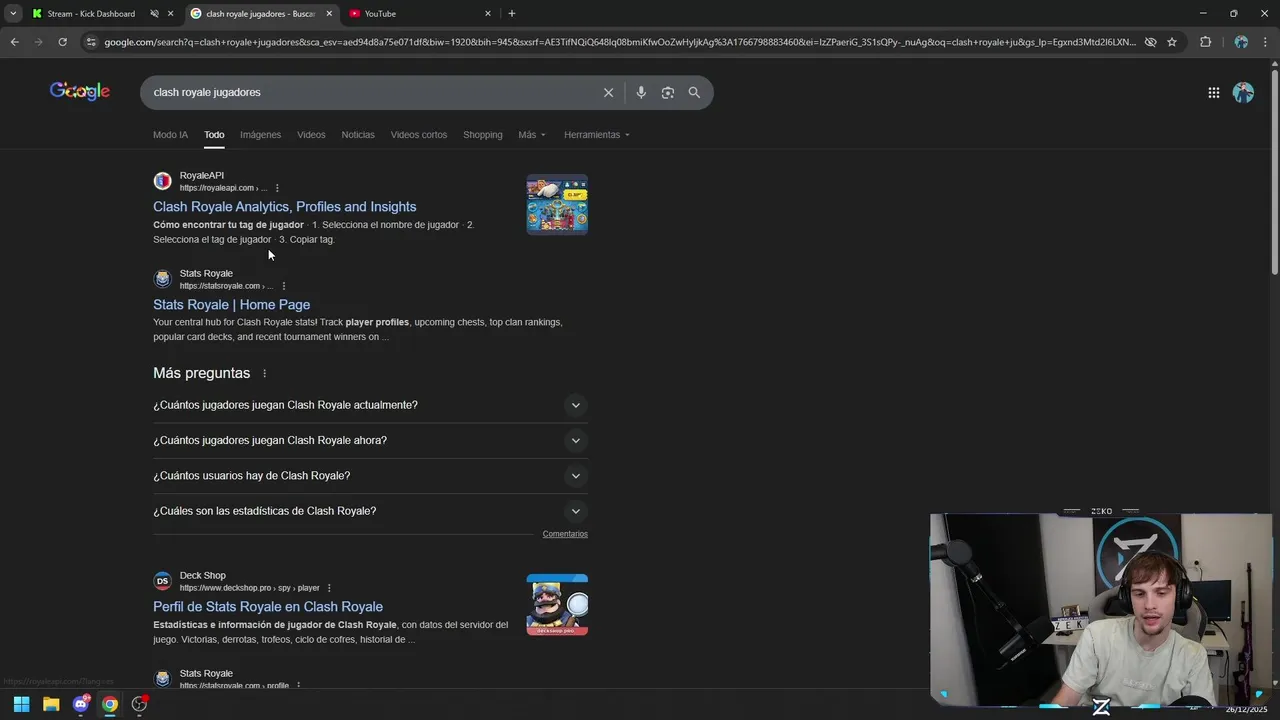The height and width of the screenshot is (720, 1280).
Task: Switch to the Shopping tab
Action: coord(483,135)
